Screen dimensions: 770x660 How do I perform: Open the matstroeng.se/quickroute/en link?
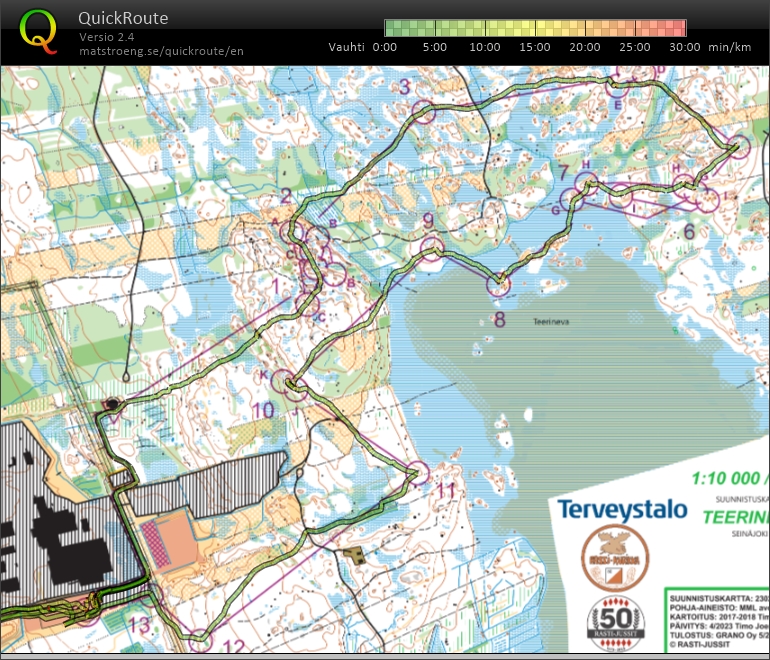[x=161, y=51]
